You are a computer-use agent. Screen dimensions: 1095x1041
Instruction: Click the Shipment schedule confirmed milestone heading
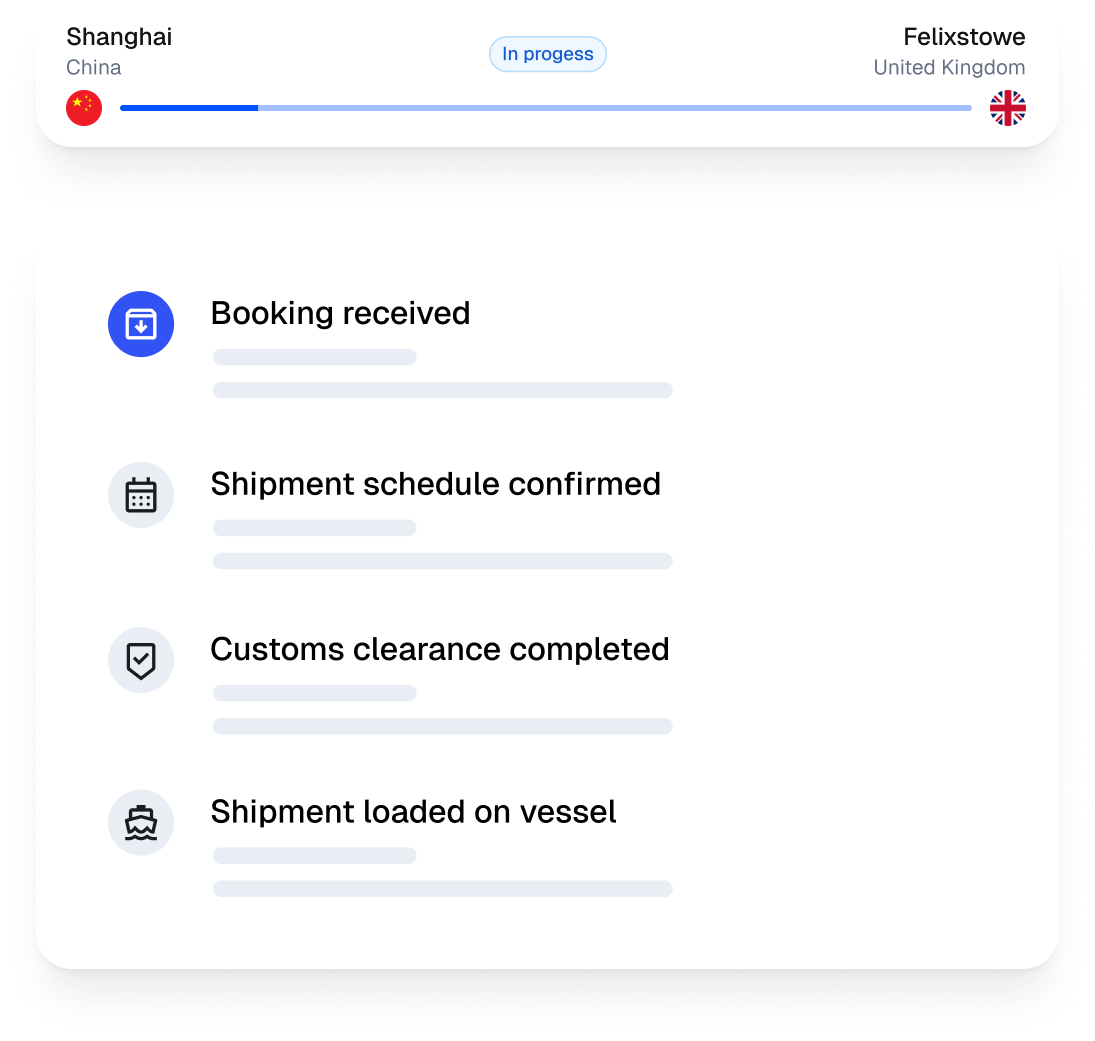click(x=436, y=484)
